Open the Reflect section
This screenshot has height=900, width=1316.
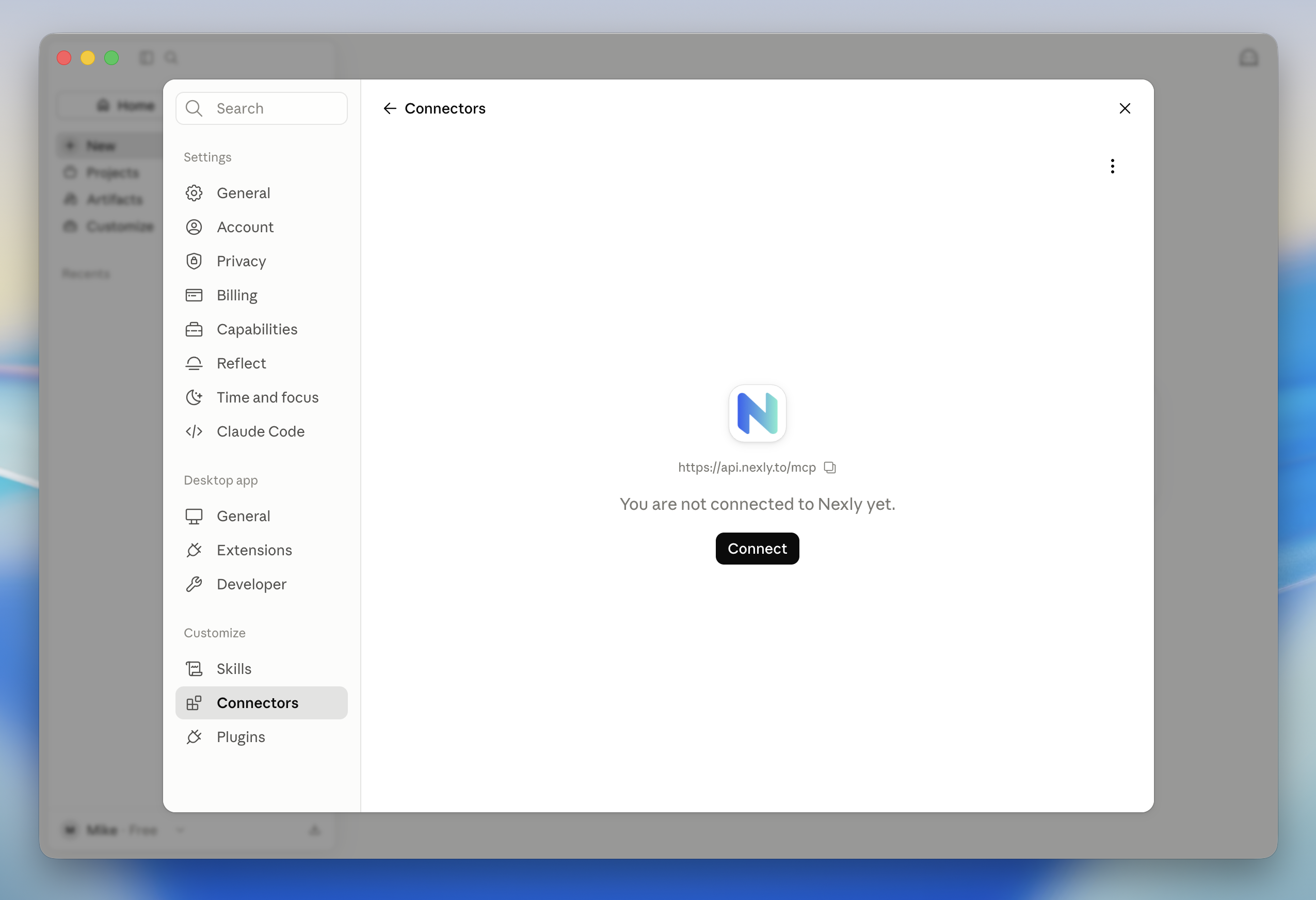[x=261, y=363]
